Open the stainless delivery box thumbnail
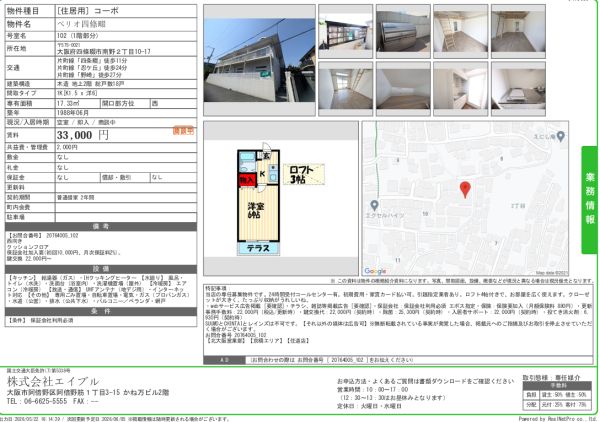Image resolution: width=600 pixels, height=422 pixels. 403,31
